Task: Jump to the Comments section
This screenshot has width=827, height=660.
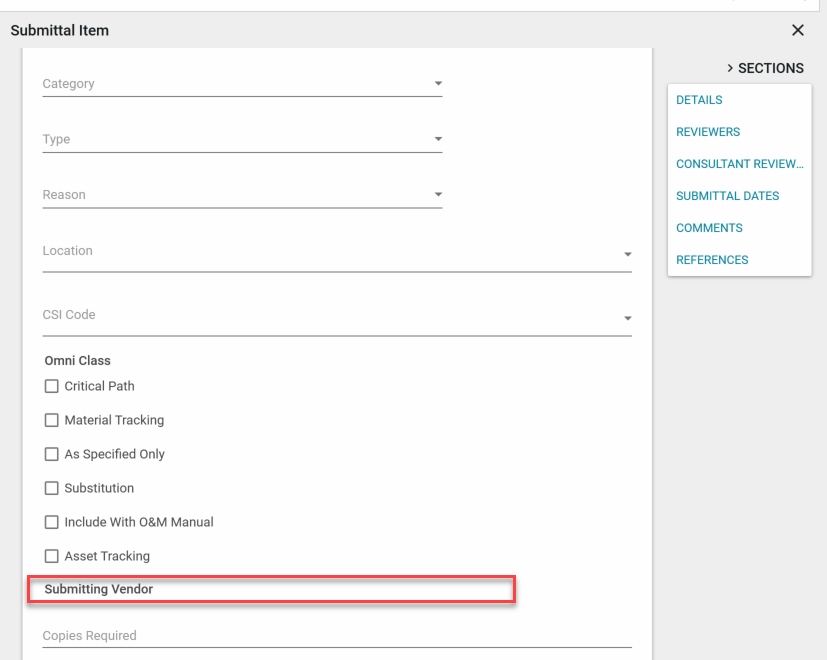Action: click(x=709, y=228)
